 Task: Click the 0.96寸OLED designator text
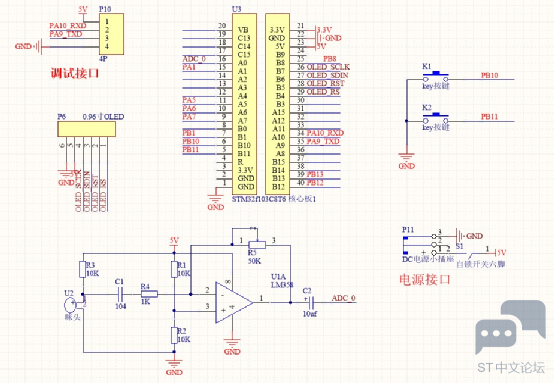[103, 117]
